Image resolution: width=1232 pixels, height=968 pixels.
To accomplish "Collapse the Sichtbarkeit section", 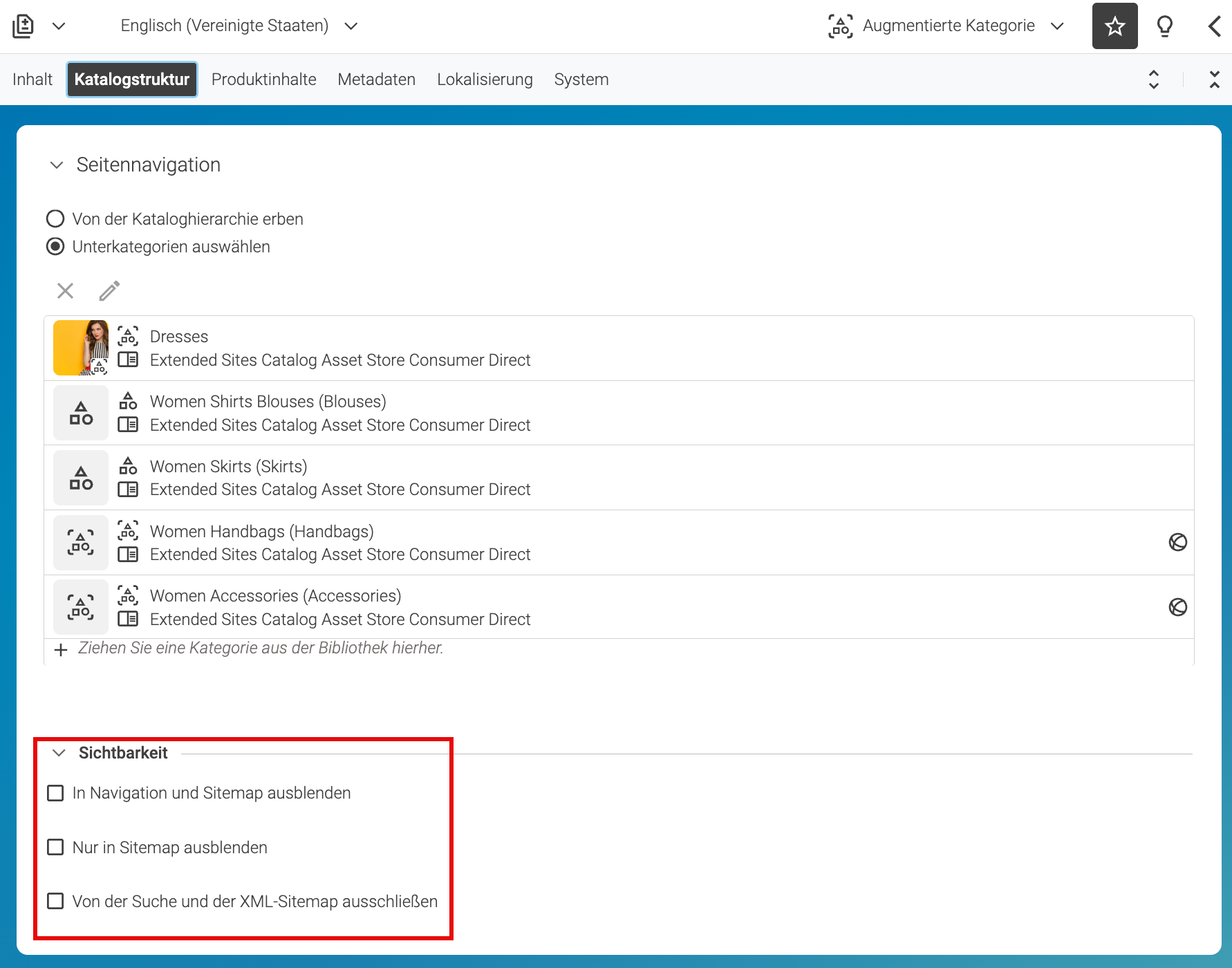I will pyautogui.click(x=59, y=753).
